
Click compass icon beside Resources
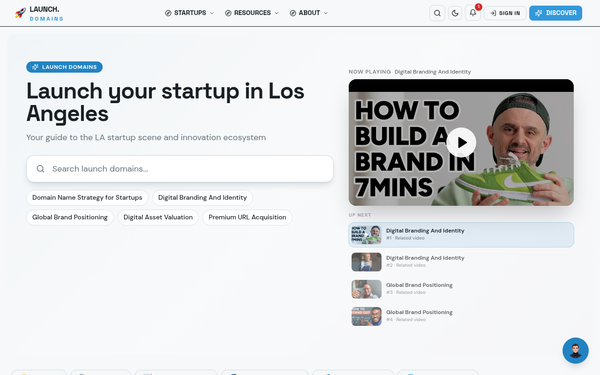pyautogui.click(x=228, y=13)
